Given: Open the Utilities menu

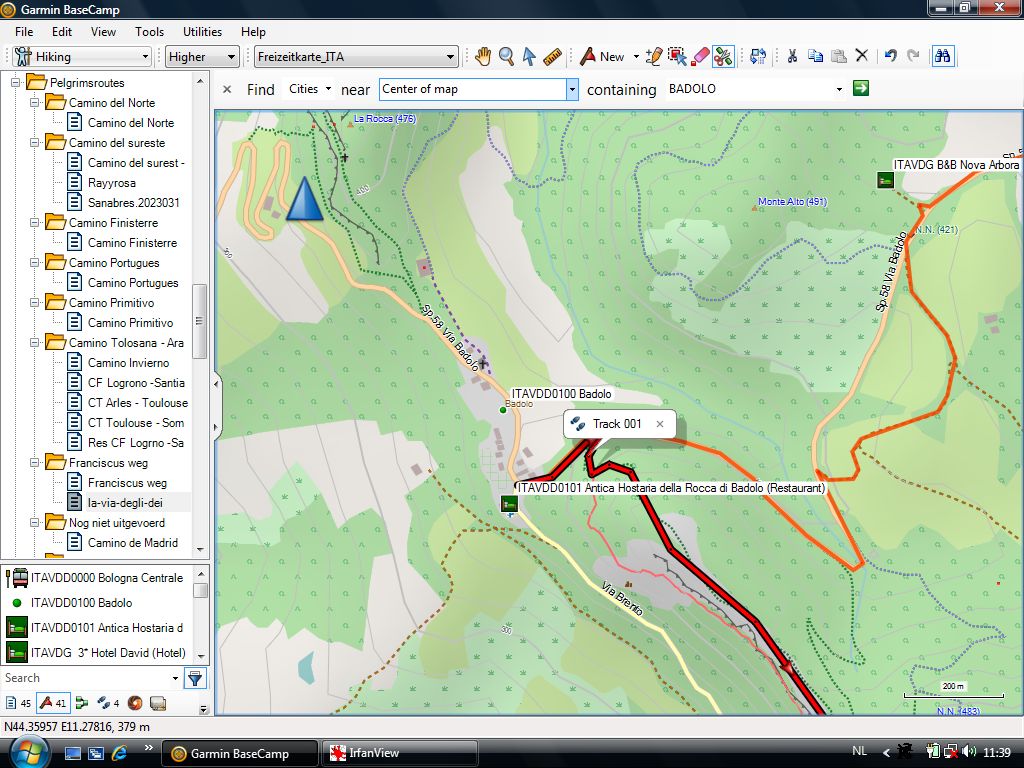Looking at the screenshot, I should pyautogui.click(x=202, y=32).
